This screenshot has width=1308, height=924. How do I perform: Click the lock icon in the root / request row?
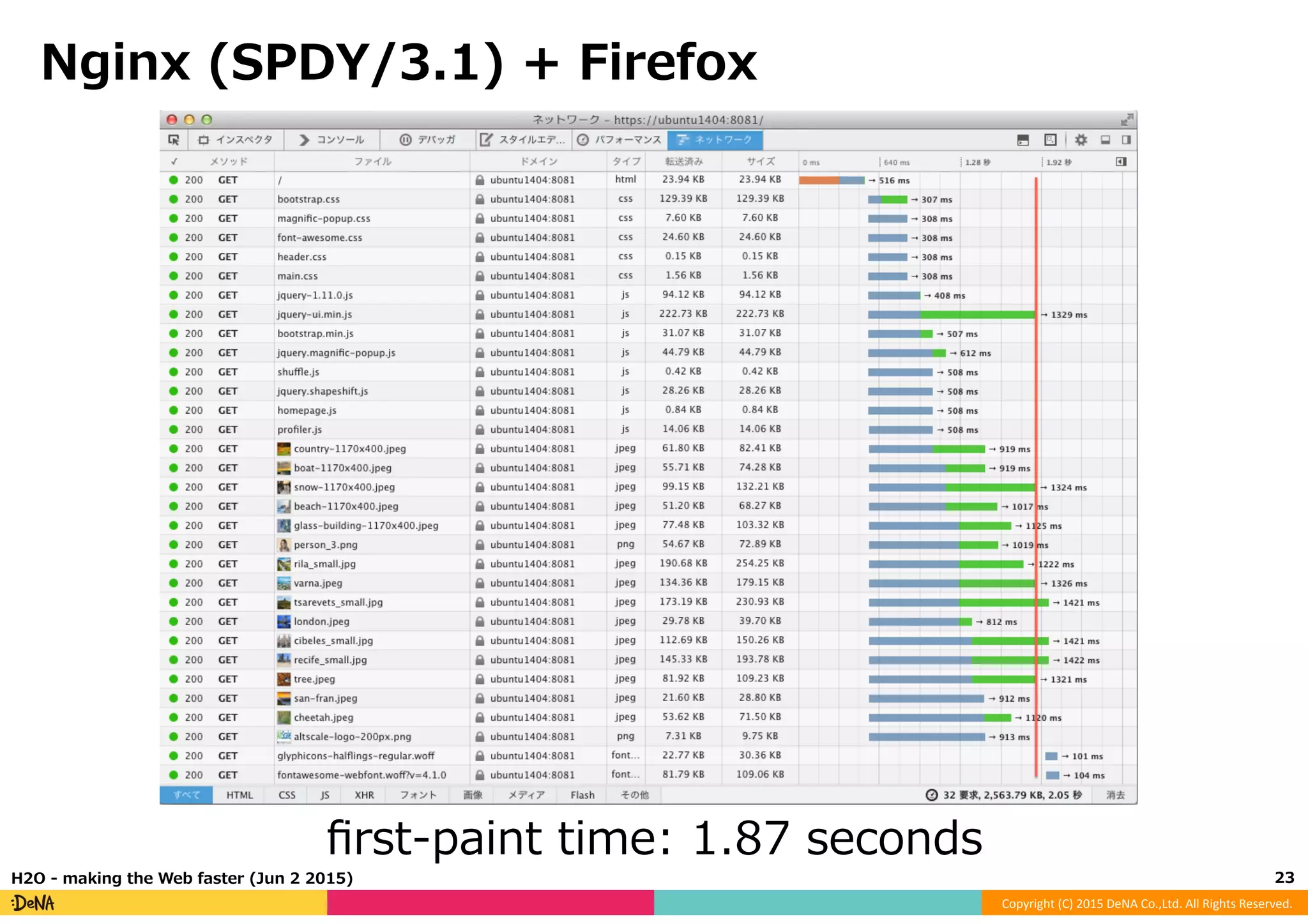pyautogui.click(x=480, y=180)
